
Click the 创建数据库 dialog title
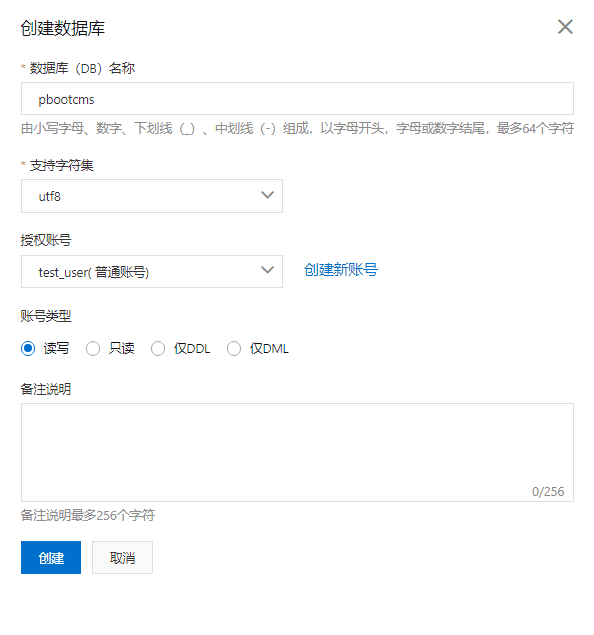click(x=63, y=28)
